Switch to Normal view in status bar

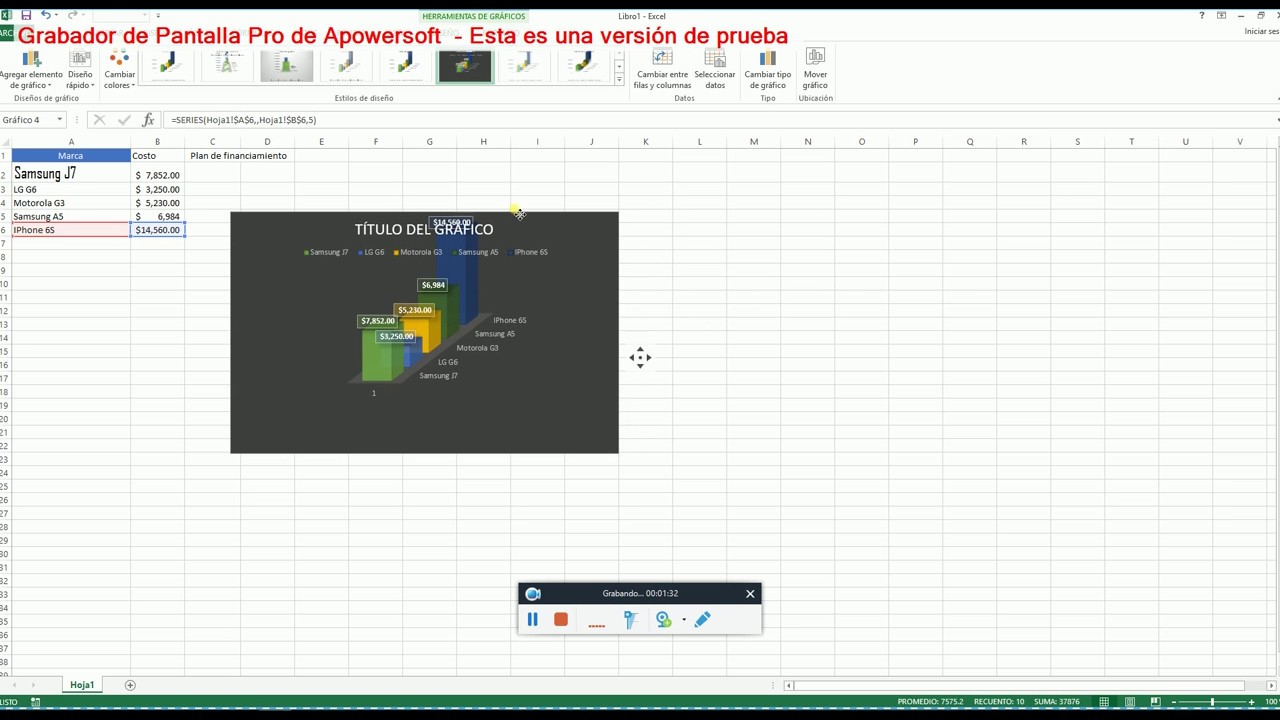1103,702
